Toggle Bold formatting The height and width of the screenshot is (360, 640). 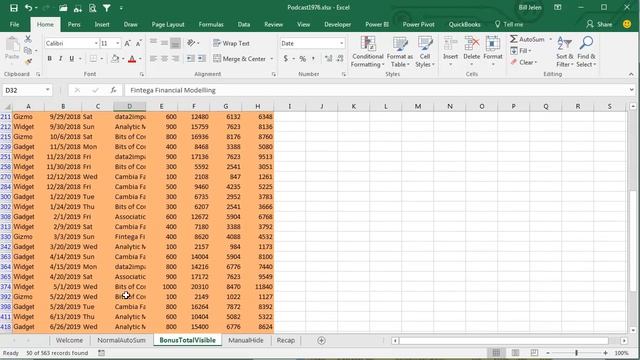49,59
